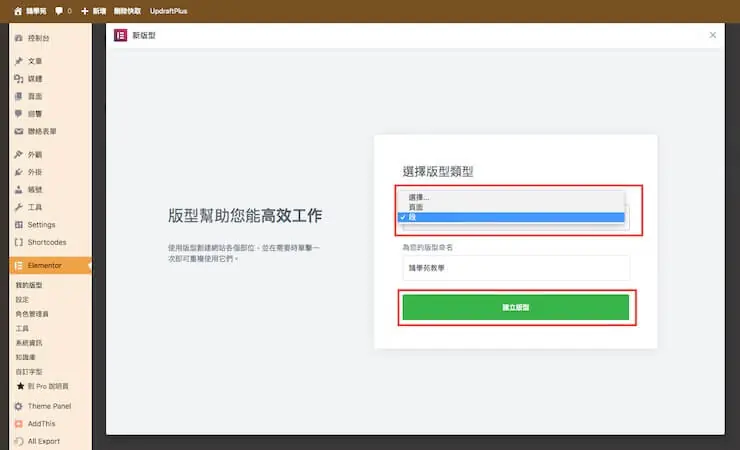Click the 頁面 pages icon in sidebar
This screenshot has width=740, height=450.
[18, 96]
